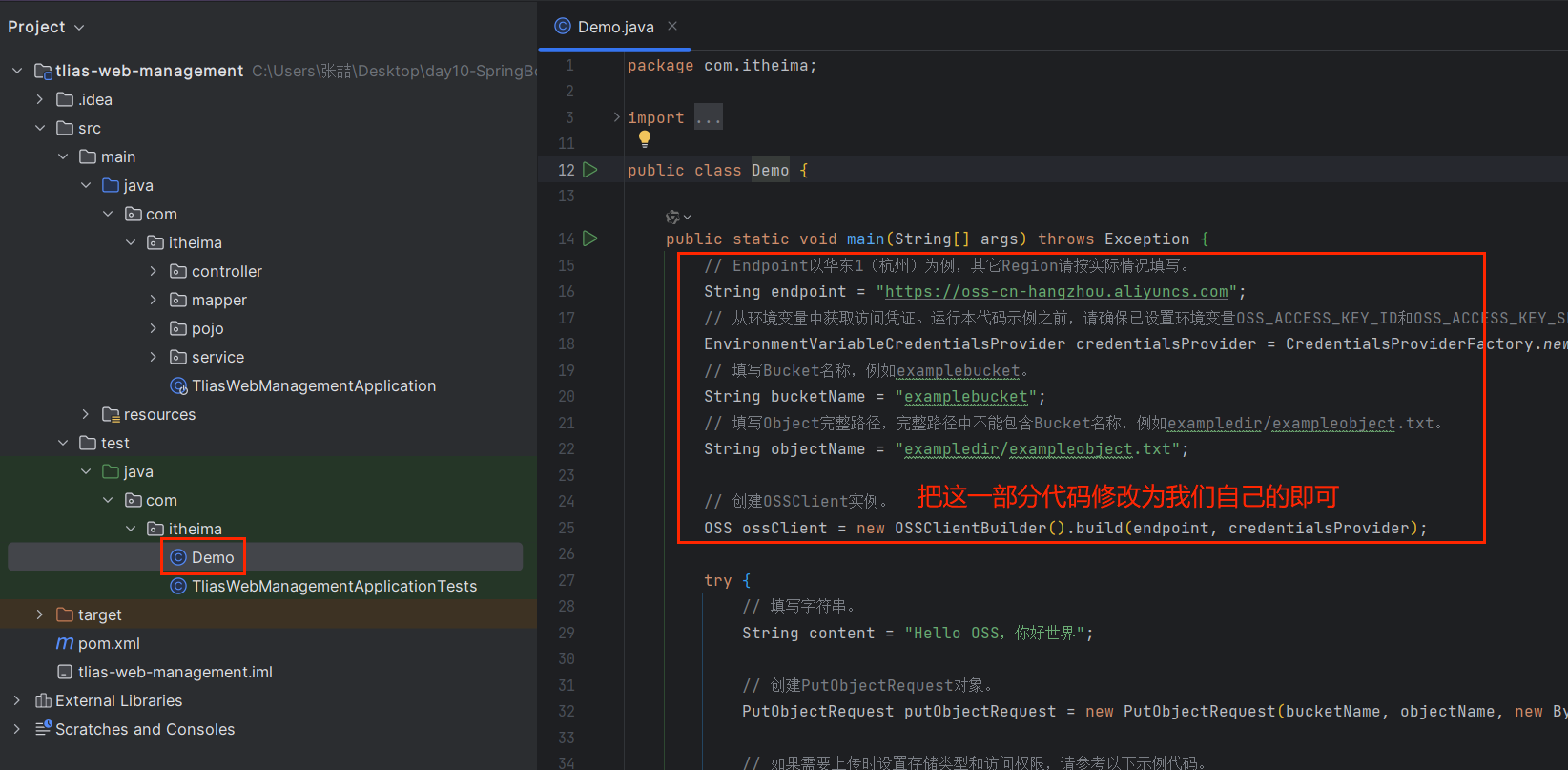
Task: Expand the pojo package
Action: click(x=154, y=328)
